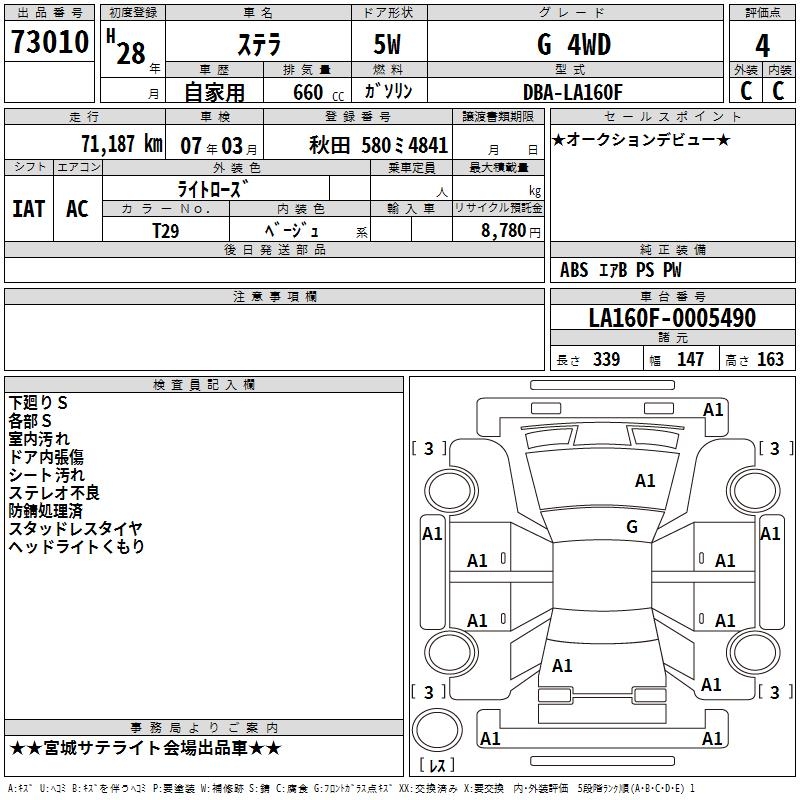Screen dimensions: 800x800
Task: Click the exterior color ライトローズ
Action: [x=213, y=189]
